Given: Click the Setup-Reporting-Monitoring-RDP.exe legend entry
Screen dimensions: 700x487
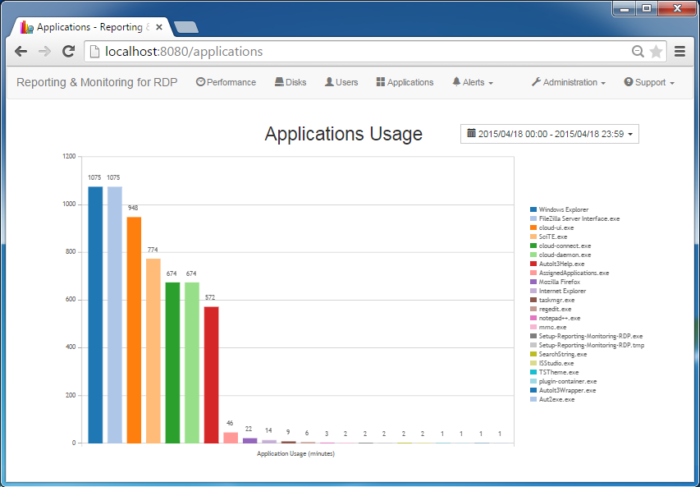Looking at the screenshot, I should pos(587,336).
